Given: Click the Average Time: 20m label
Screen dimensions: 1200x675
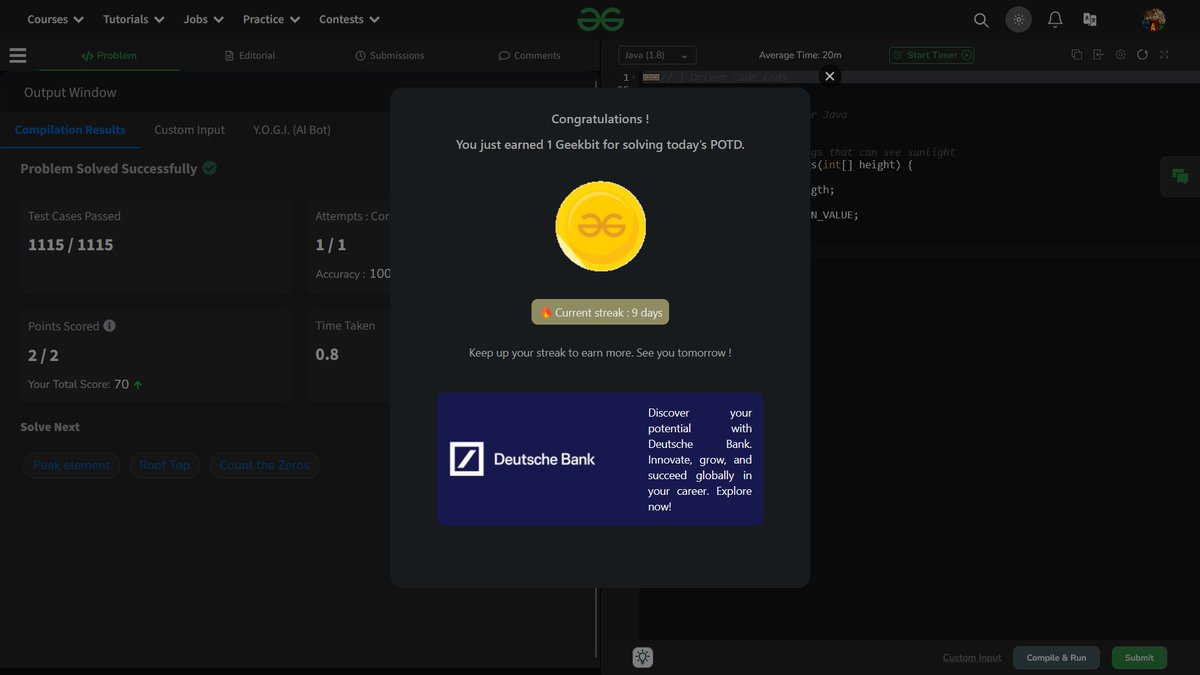Looking at the screenshot, I should pos(800,55).
